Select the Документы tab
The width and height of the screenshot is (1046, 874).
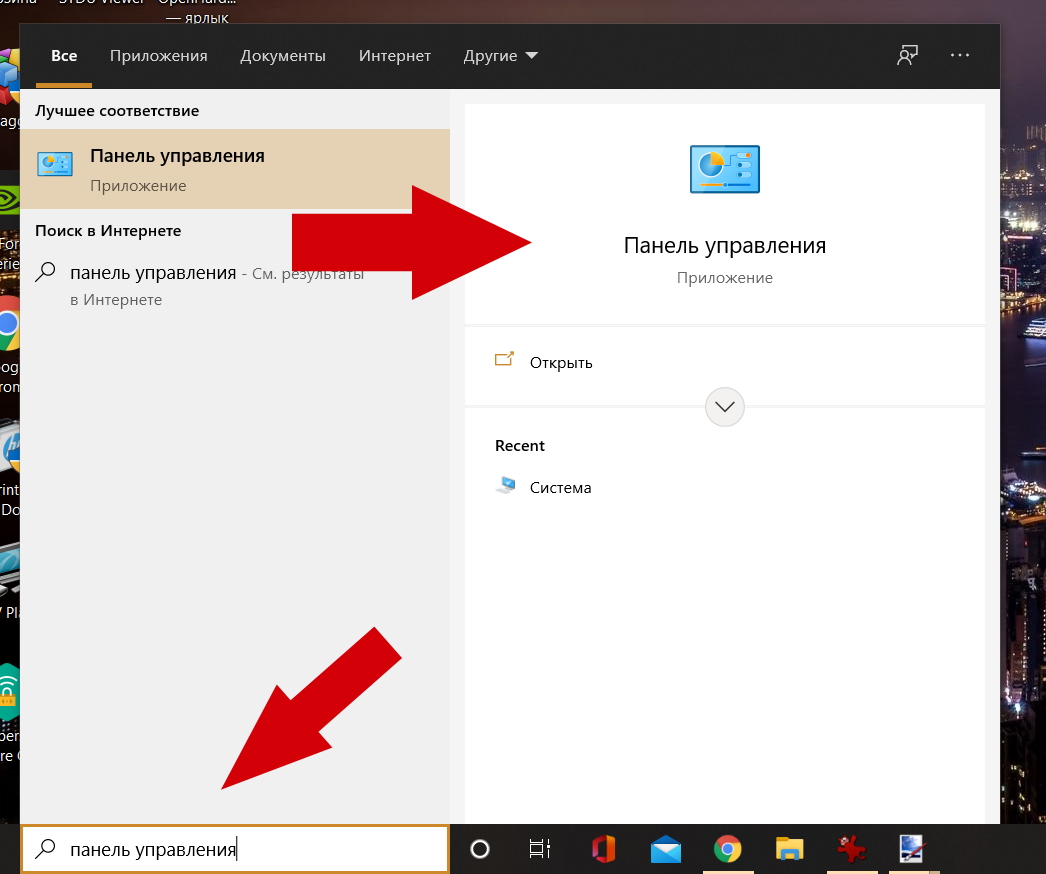[283, 56]
